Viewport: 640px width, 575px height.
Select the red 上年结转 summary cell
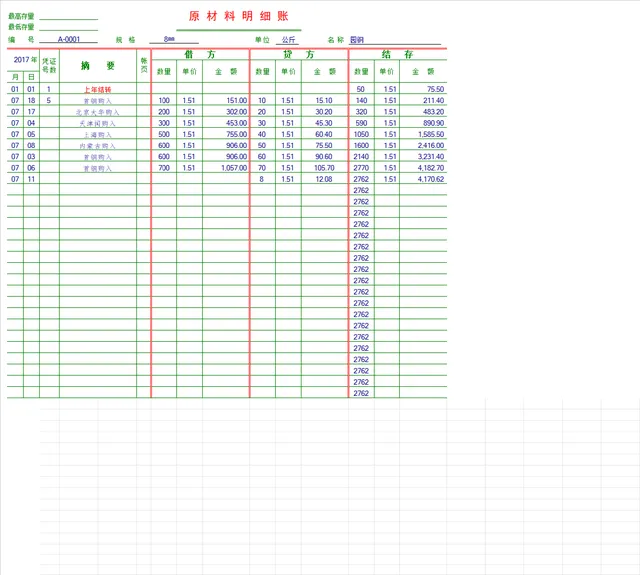point(98,89)
